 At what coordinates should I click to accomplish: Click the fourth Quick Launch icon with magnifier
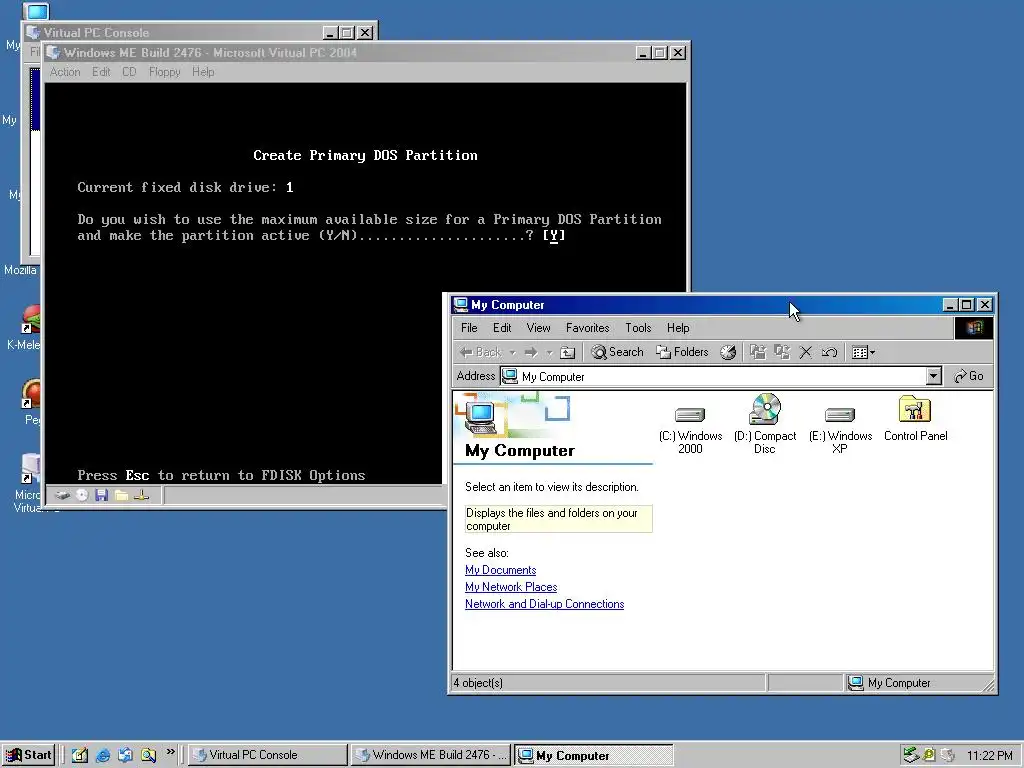[148, 755]
